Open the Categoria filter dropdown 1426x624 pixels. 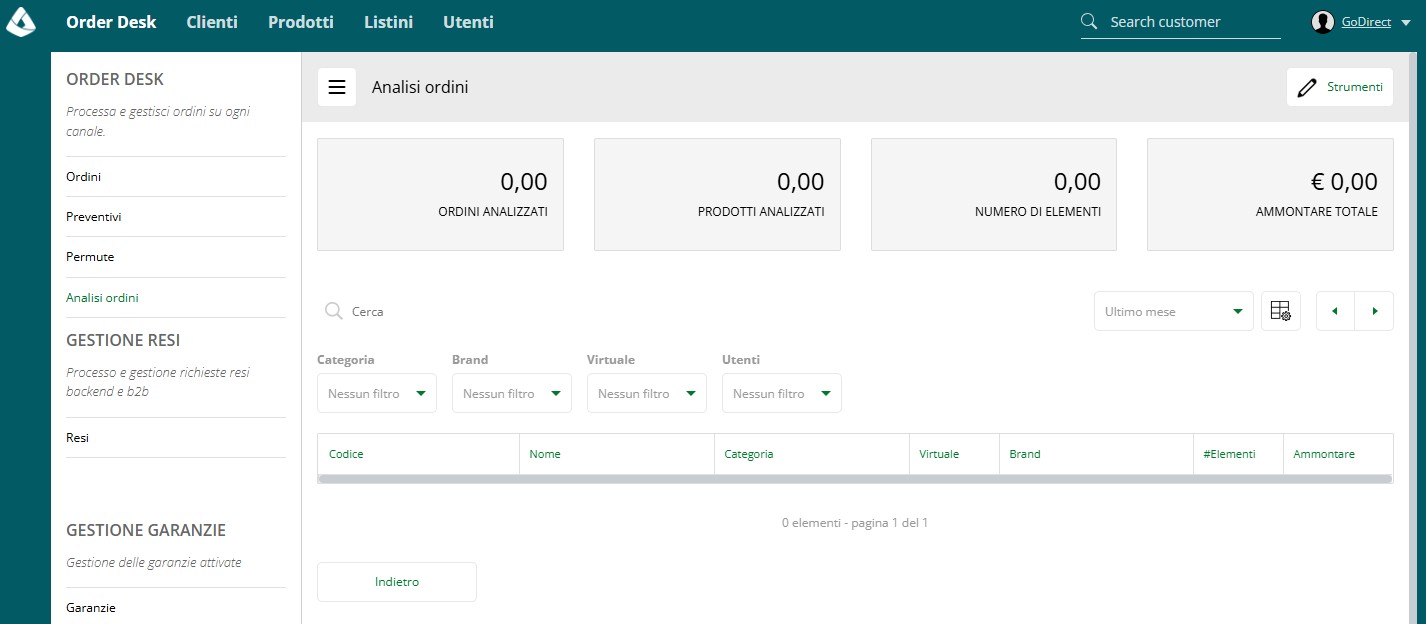377,393
